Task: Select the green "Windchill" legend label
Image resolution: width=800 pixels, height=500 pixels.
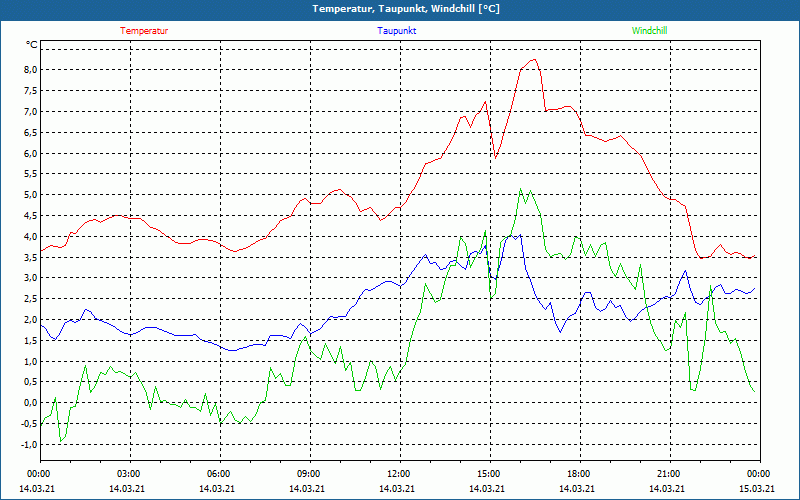Action: click(x=649, y=31)
